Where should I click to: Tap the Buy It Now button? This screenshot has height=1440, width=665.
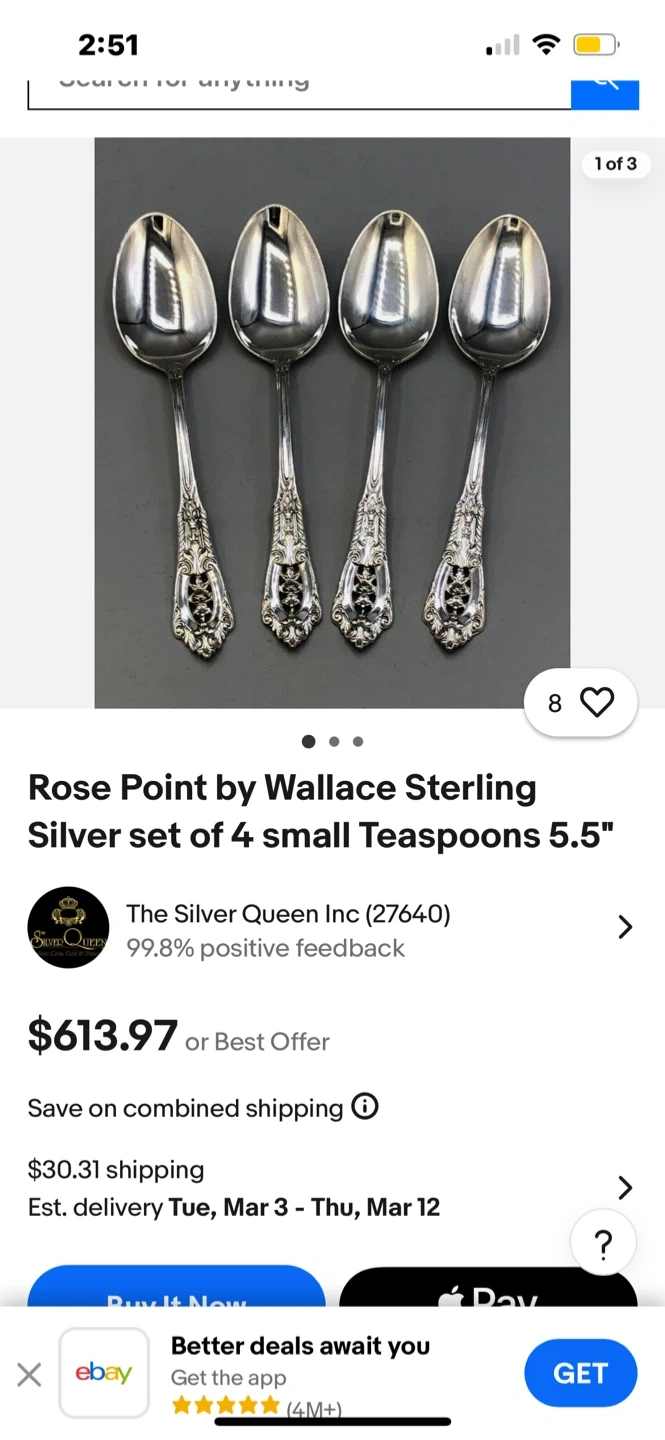coord(176,1290)
